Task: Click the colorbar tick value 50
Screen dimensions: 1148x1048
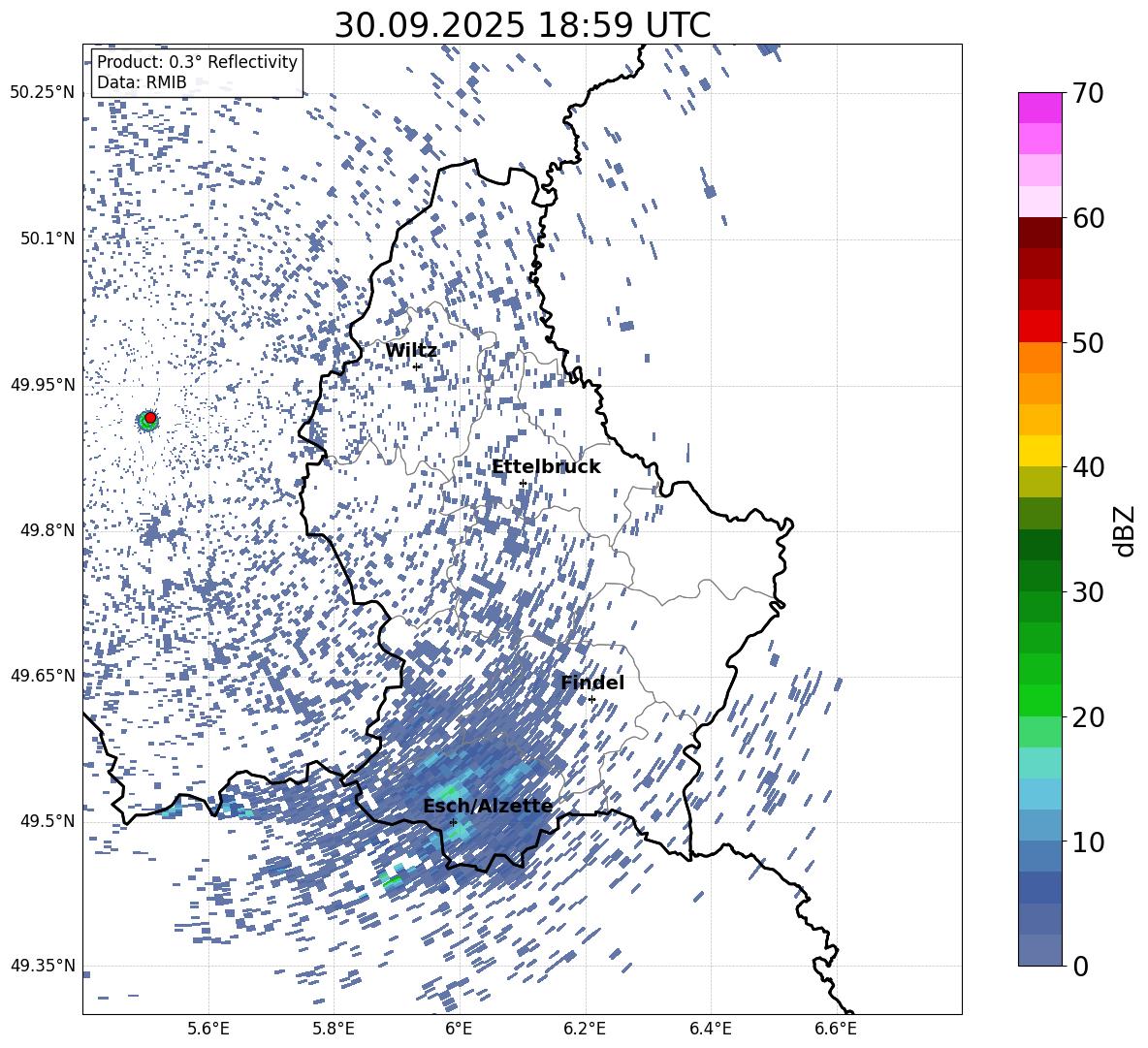Action: 1088,342
